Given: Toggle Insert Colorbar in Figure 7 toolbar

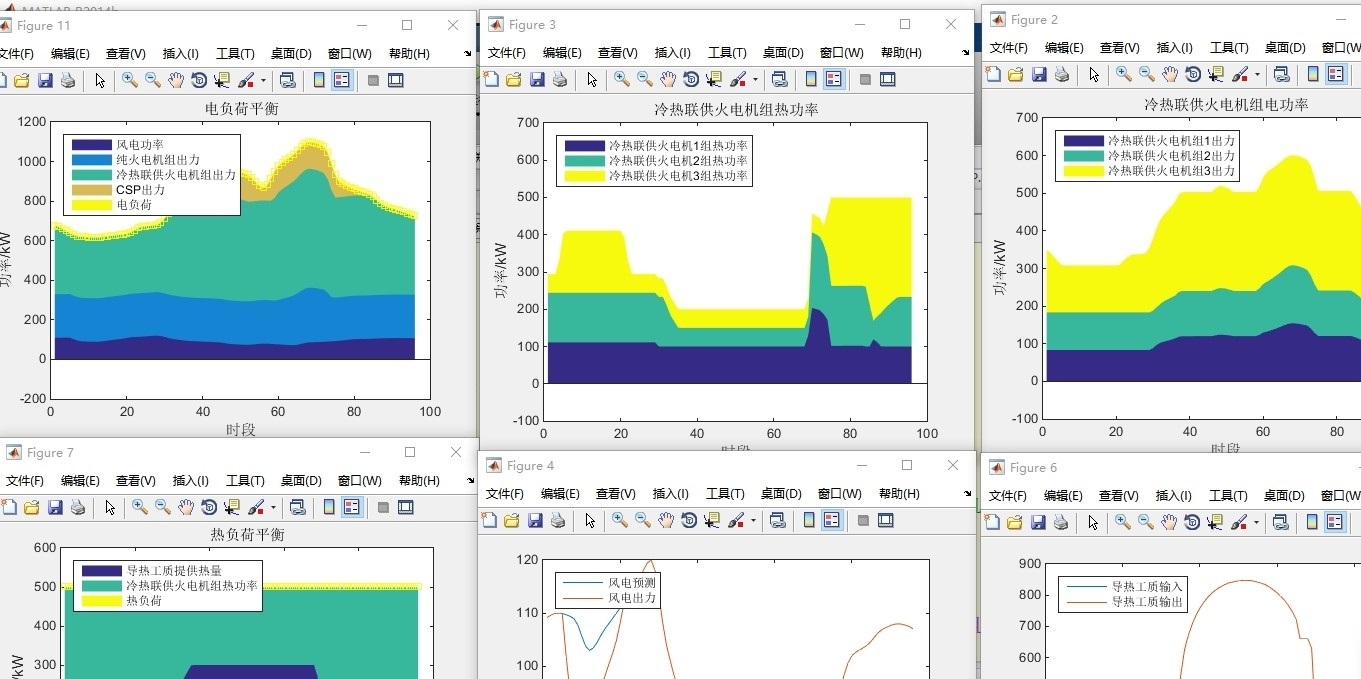Looking at the screenshot, I should point(329,507).
